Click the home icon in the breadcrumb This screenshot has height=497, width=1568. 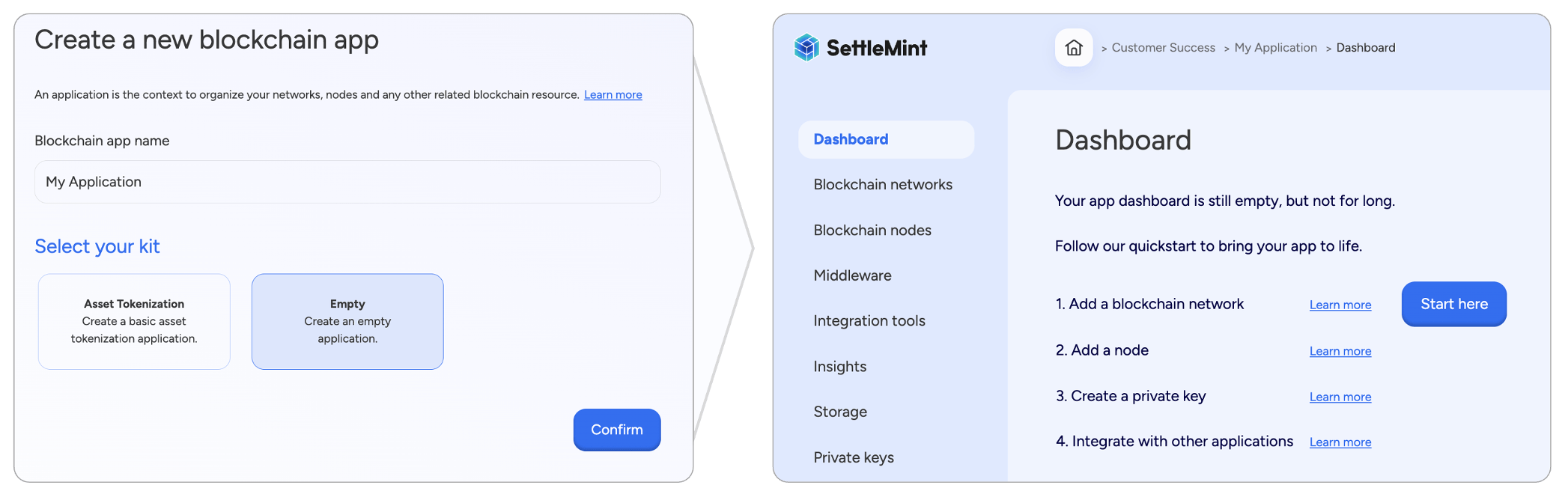(x=1073, y=47)
